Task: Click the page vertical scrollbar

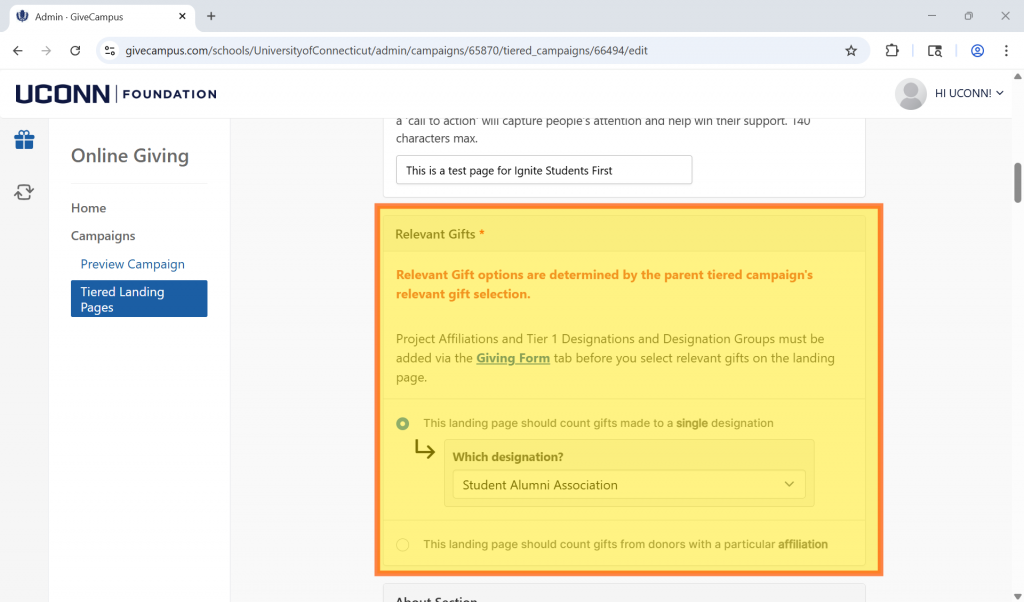Action: tap(1017, 182)
